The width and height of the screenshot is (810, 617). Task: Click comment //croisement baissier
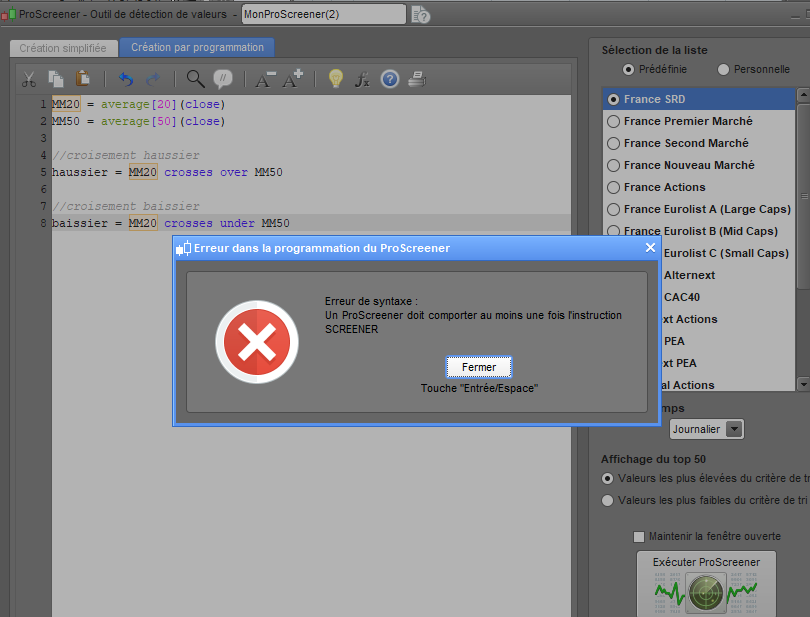pos(126,206)
